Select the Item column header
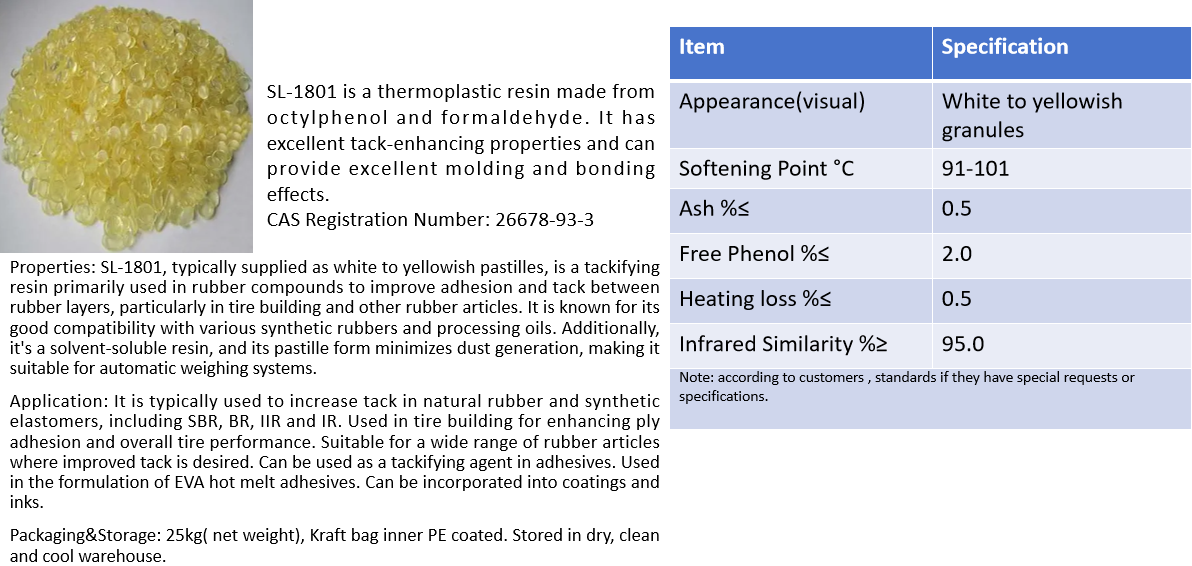Viewport: 1192px width, 566px height. click(x=702, y=47)
